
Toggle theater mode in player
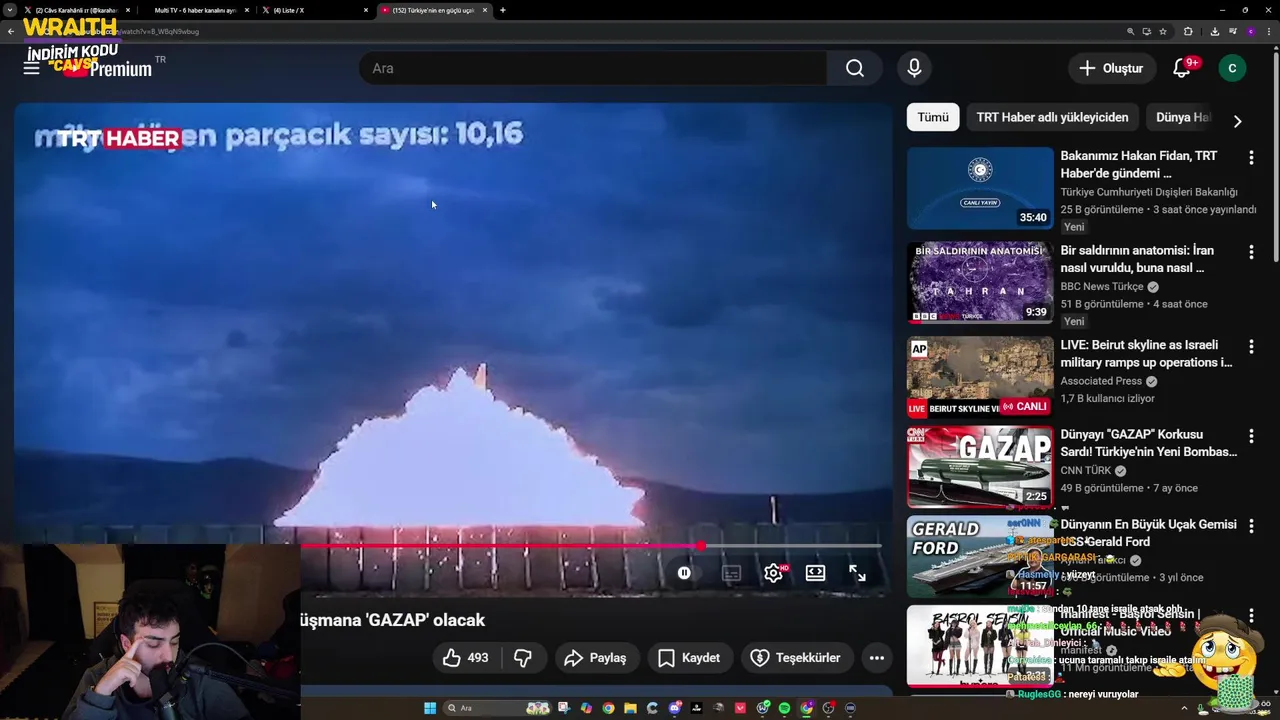tap(815, 573)
